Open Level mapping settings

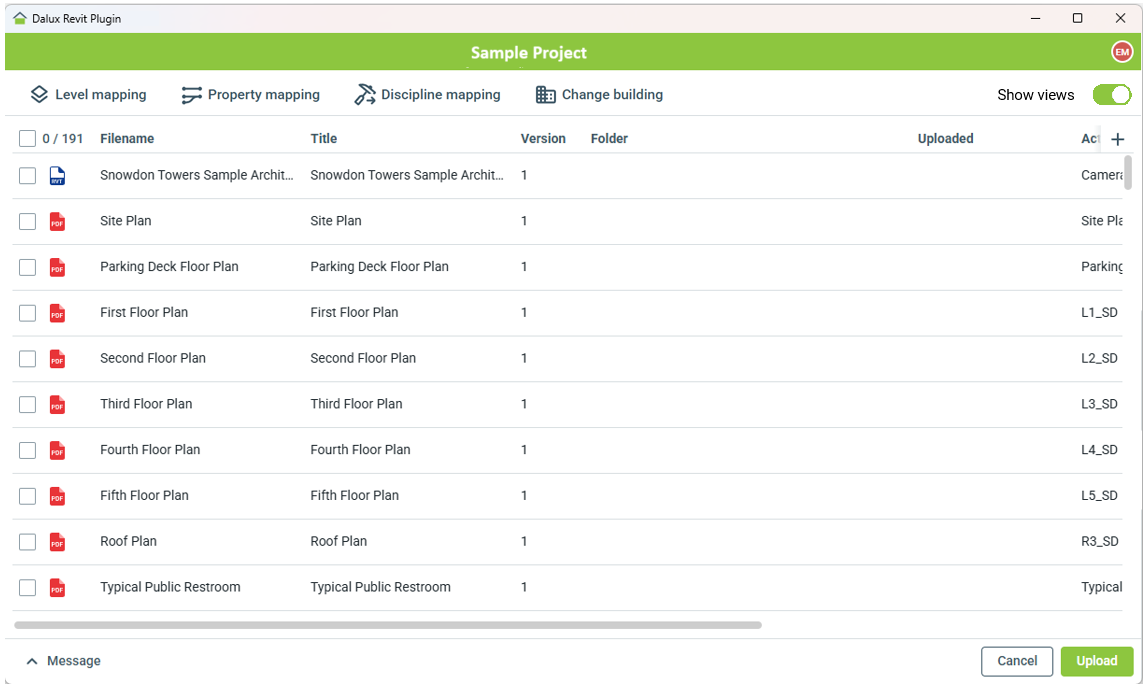[x=88, y=95]
